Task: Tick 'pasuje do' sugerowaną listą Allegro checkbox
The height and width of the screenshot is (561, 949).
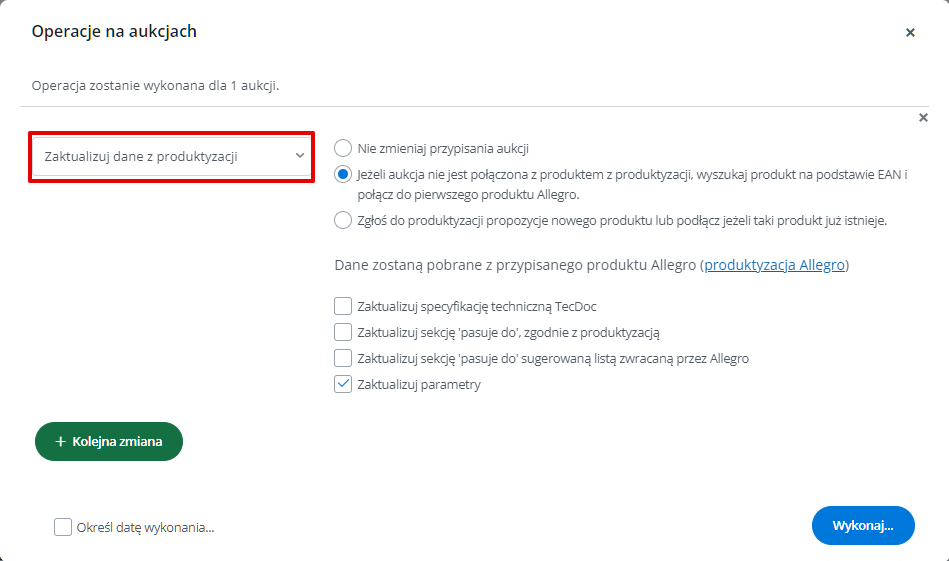Action: click(343, 358)
